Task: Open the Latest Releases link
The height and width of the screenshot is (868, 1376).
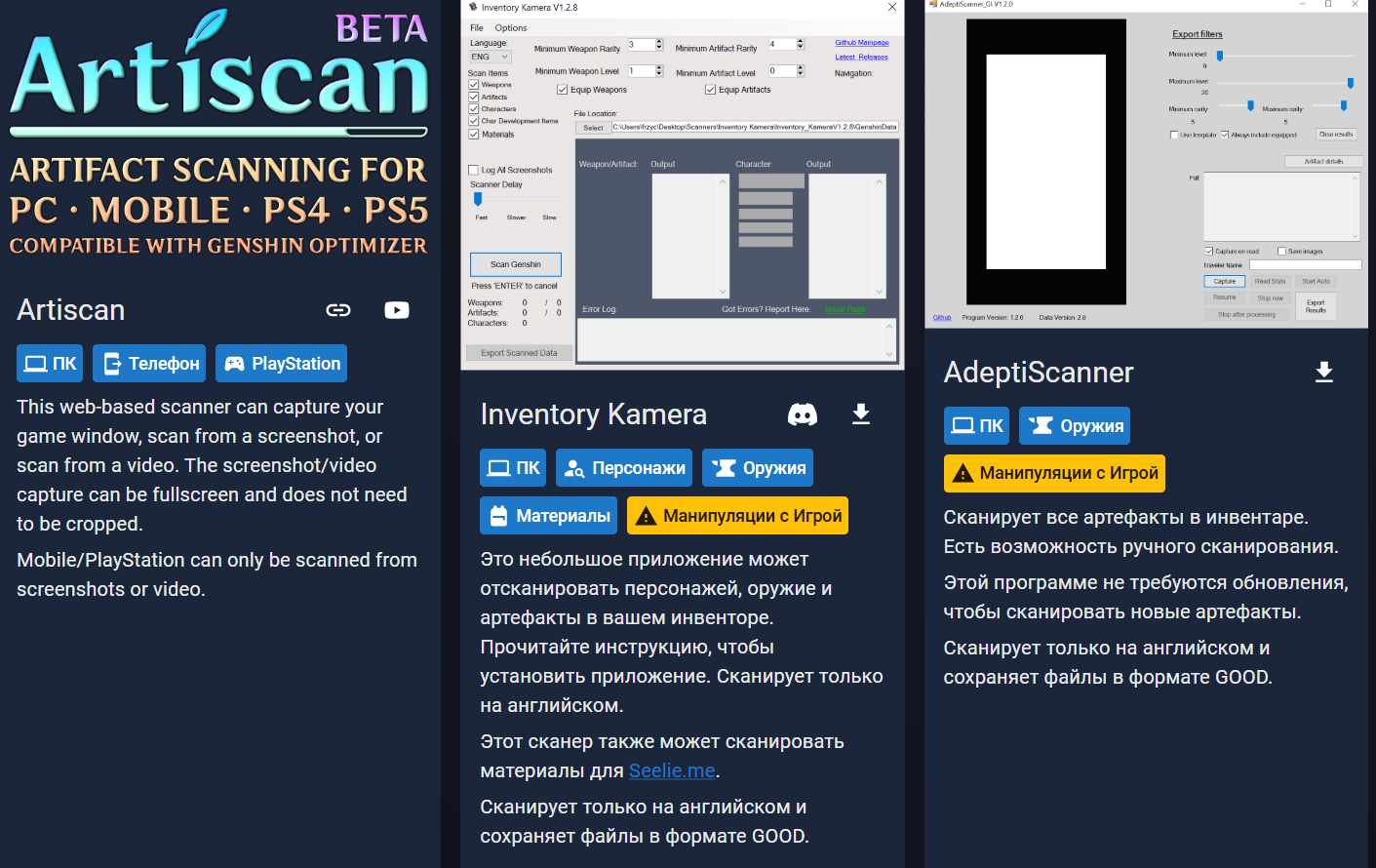Action: 861,58
